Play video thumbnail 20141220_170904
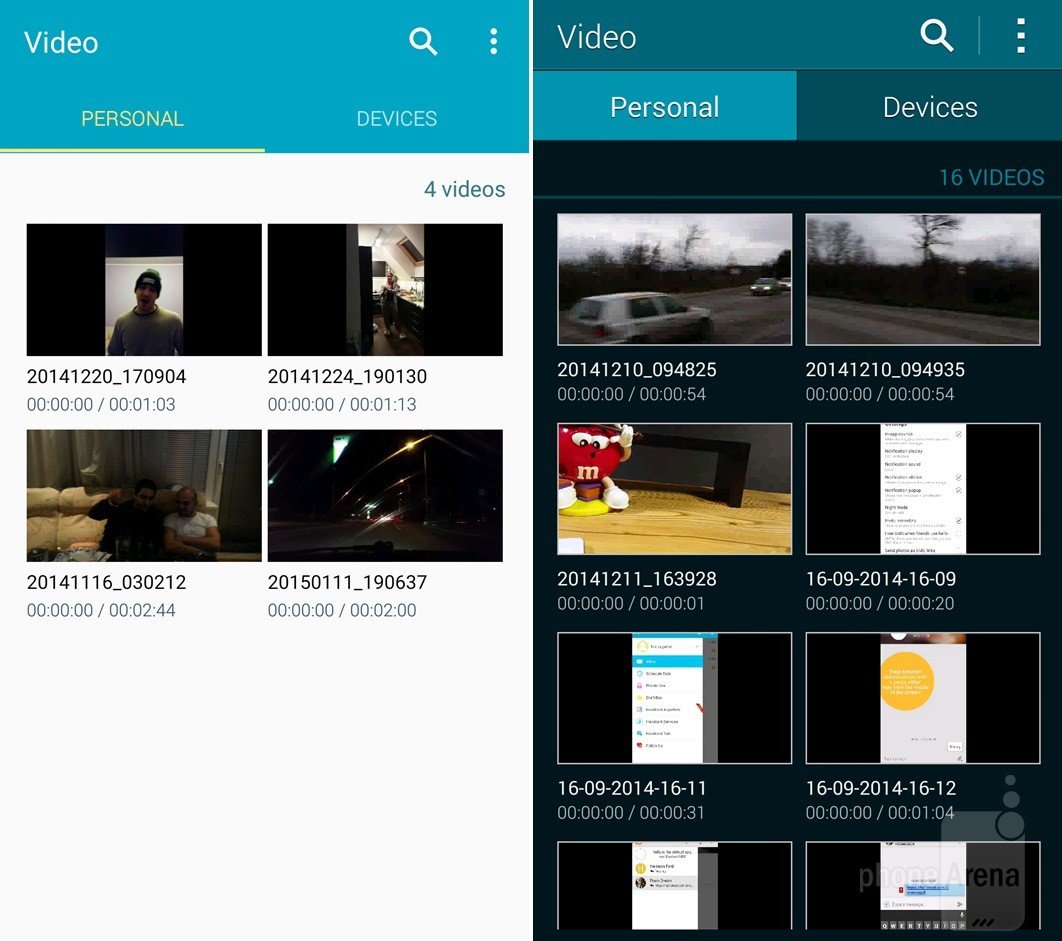This screenshot has width=1062, height=941. point(144,290)
